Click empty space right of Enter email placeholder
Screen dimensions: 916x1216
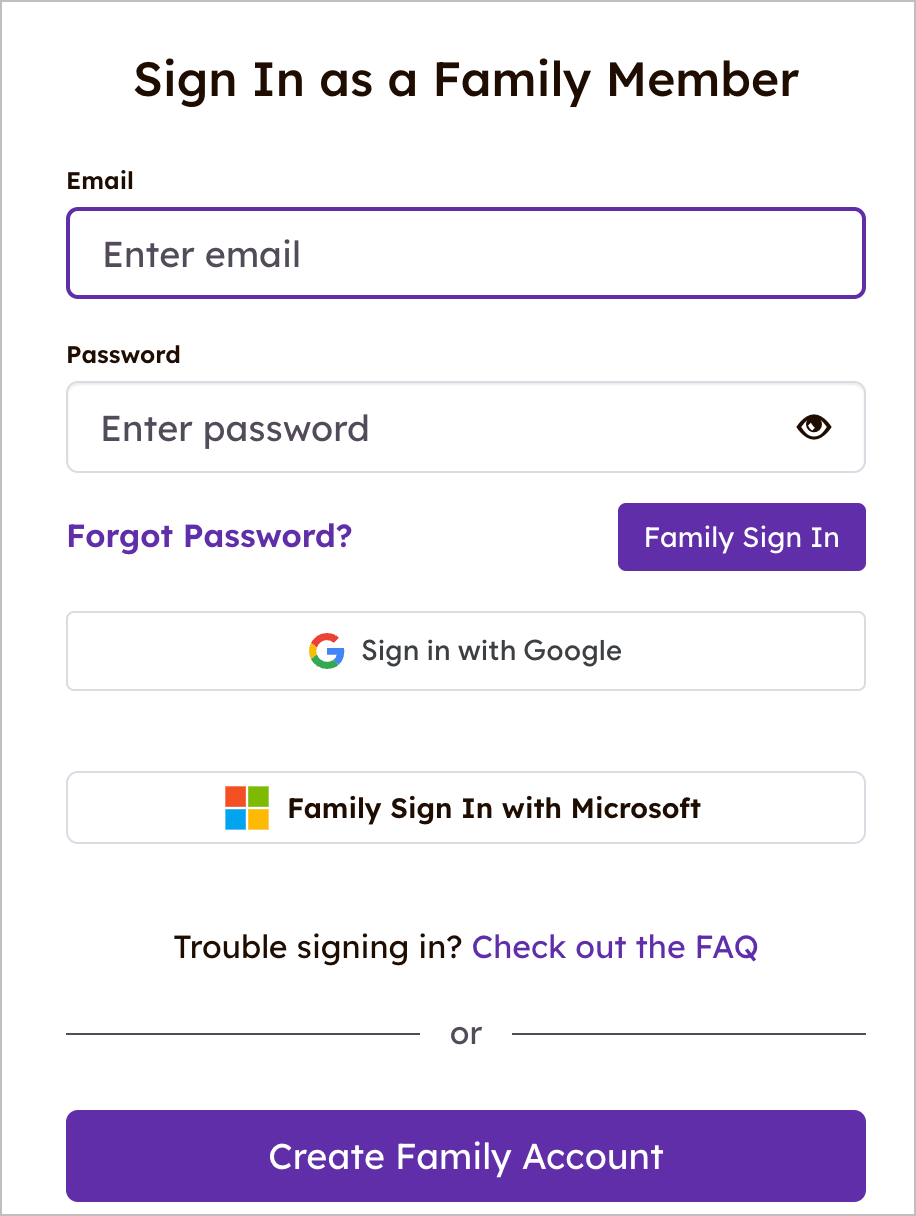click(600, 254)
